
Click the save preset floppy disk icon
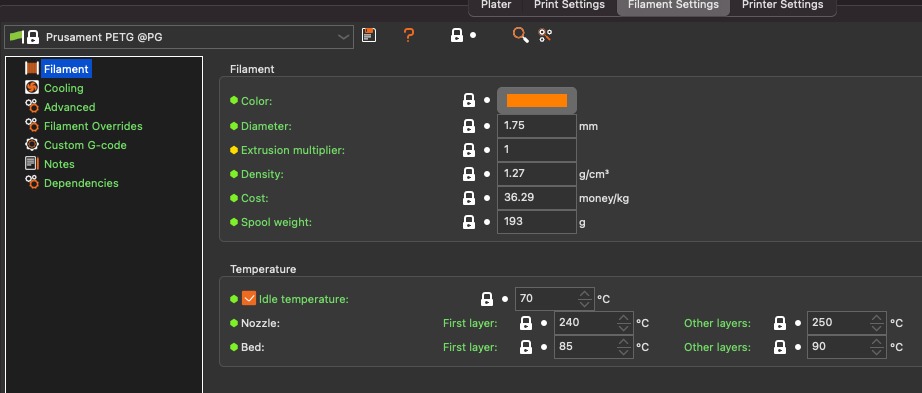pos(369,35)
